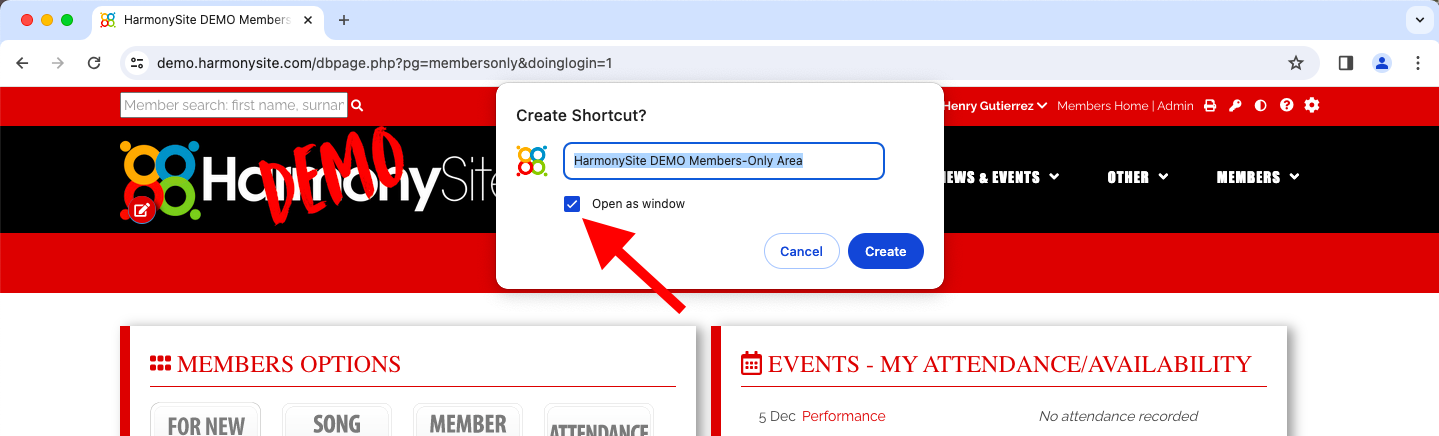Click the Song options button
Image resolution: width=1439 pixels, height=436 pixels.
point(337,420)
